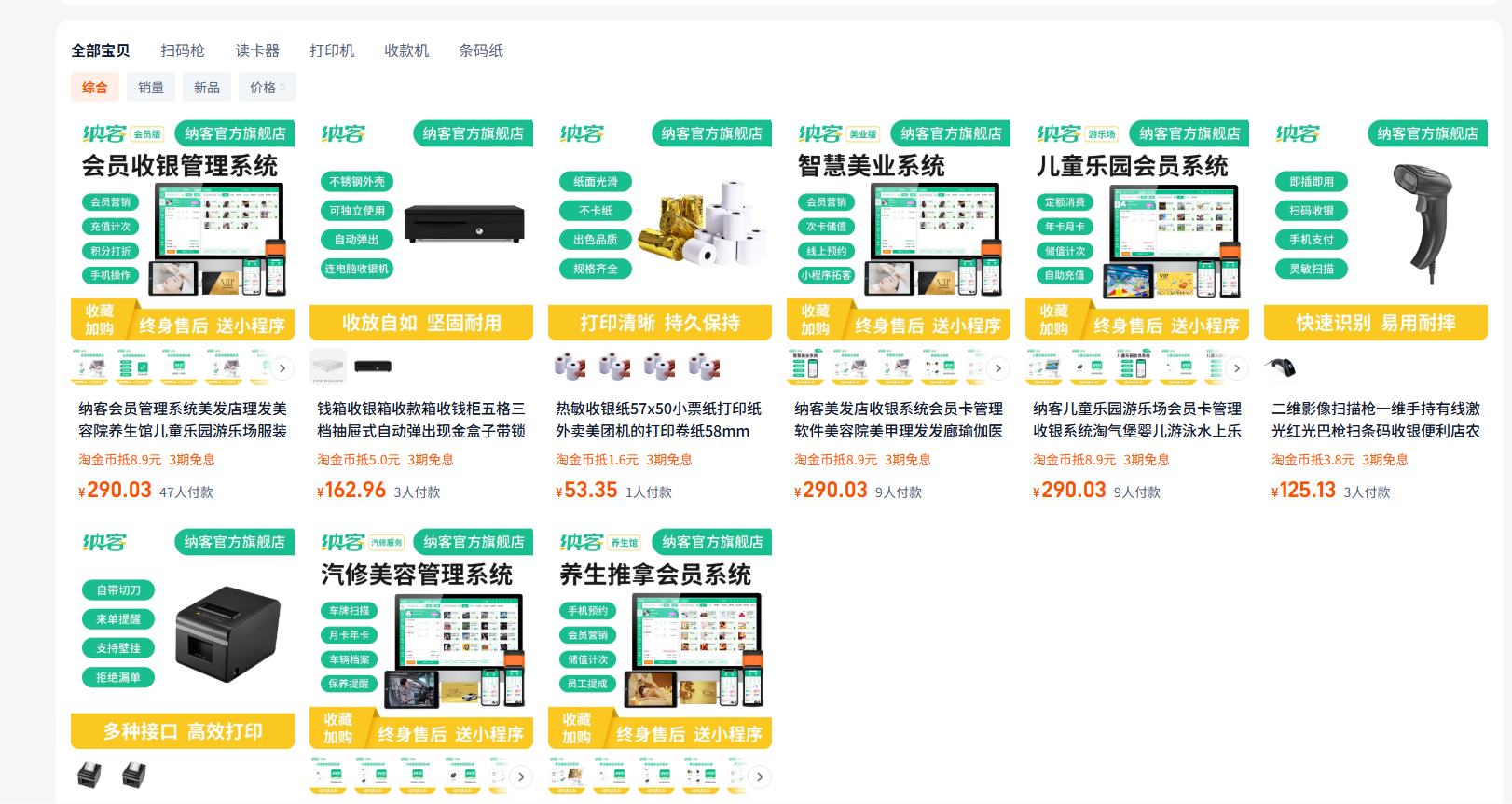Open the receipt printer 多种接口 product image

(x=183, y=637)
